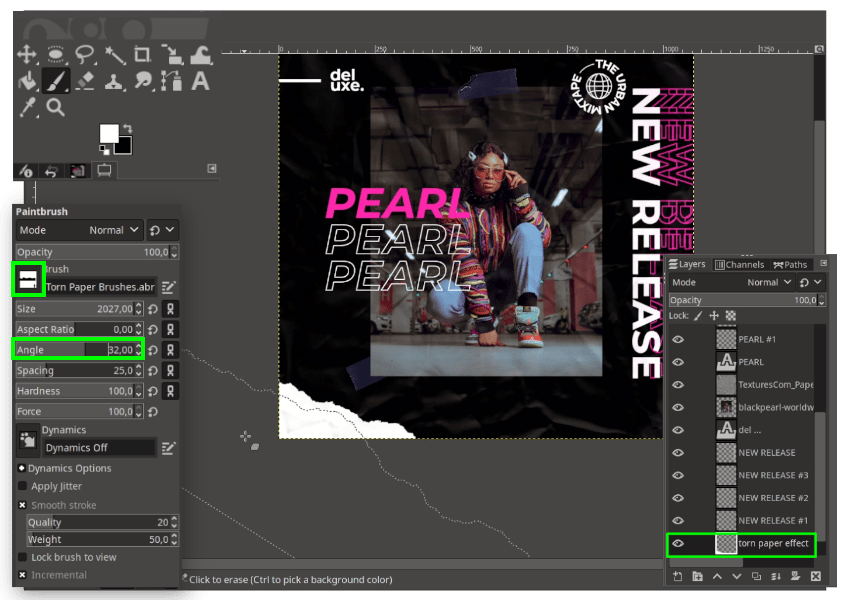The width and height of the screenshot is (850, 600).
Task: Enable Lock brush to view
Action: click(22, 557)
